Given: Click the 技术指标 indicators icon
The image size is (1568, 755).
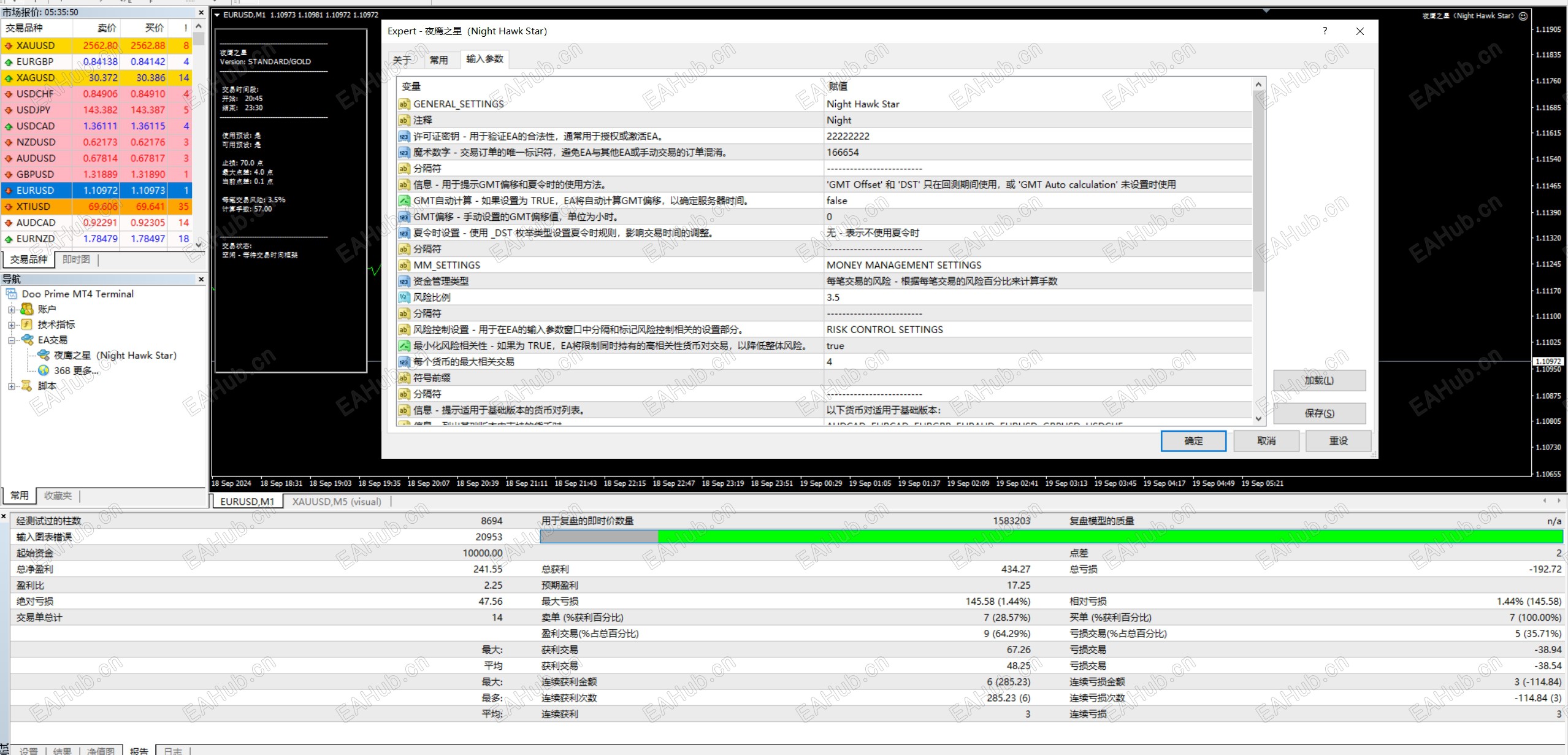Looking at the screenshot, I should pos(27,324).
